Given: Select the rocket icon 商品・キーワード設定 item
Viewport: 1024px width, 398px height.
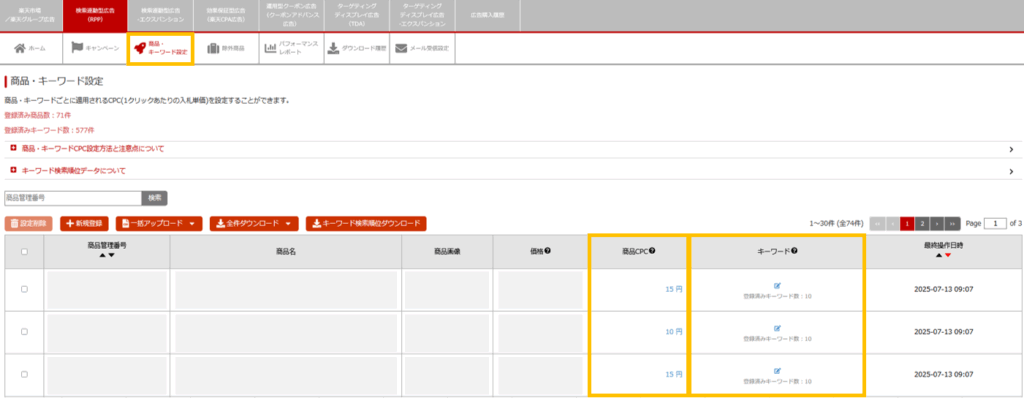Looking at the screenshot, I should coord(161,48).
